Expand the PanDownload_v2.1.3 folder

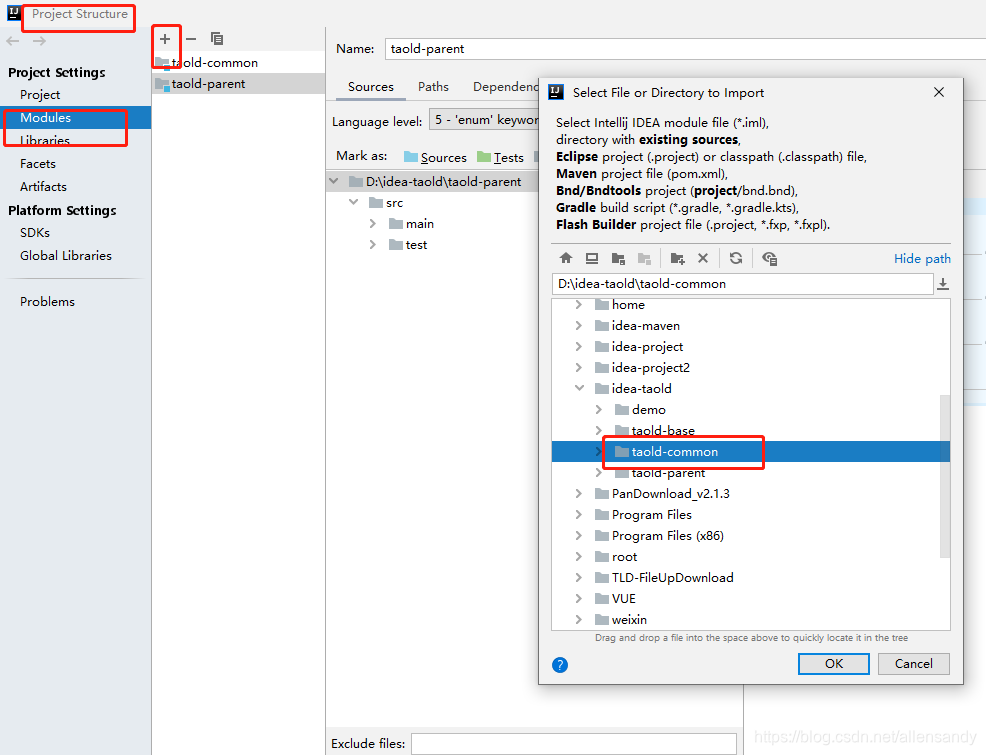click(x=579, y=493)
